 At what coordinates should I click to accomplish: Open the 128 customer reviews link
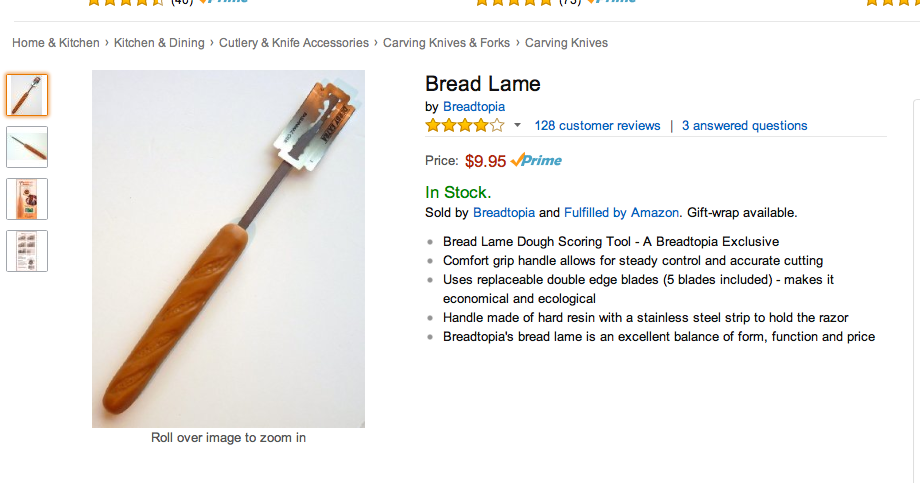(597, 126)
